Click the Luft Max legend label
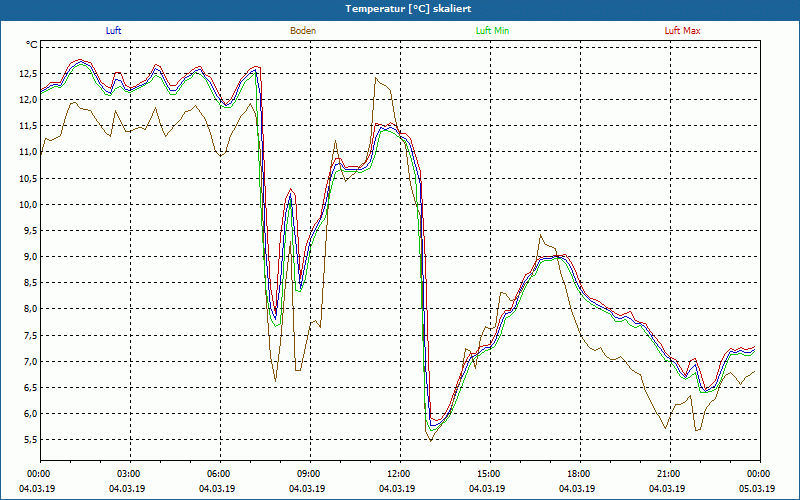Screen dimensions: 800x500 coord(682,31)
